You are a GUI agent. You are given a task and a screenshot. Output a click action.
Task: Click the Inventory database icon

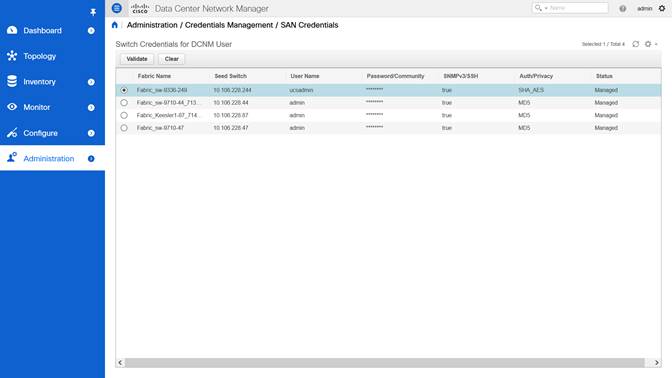(x=12, y=81)
